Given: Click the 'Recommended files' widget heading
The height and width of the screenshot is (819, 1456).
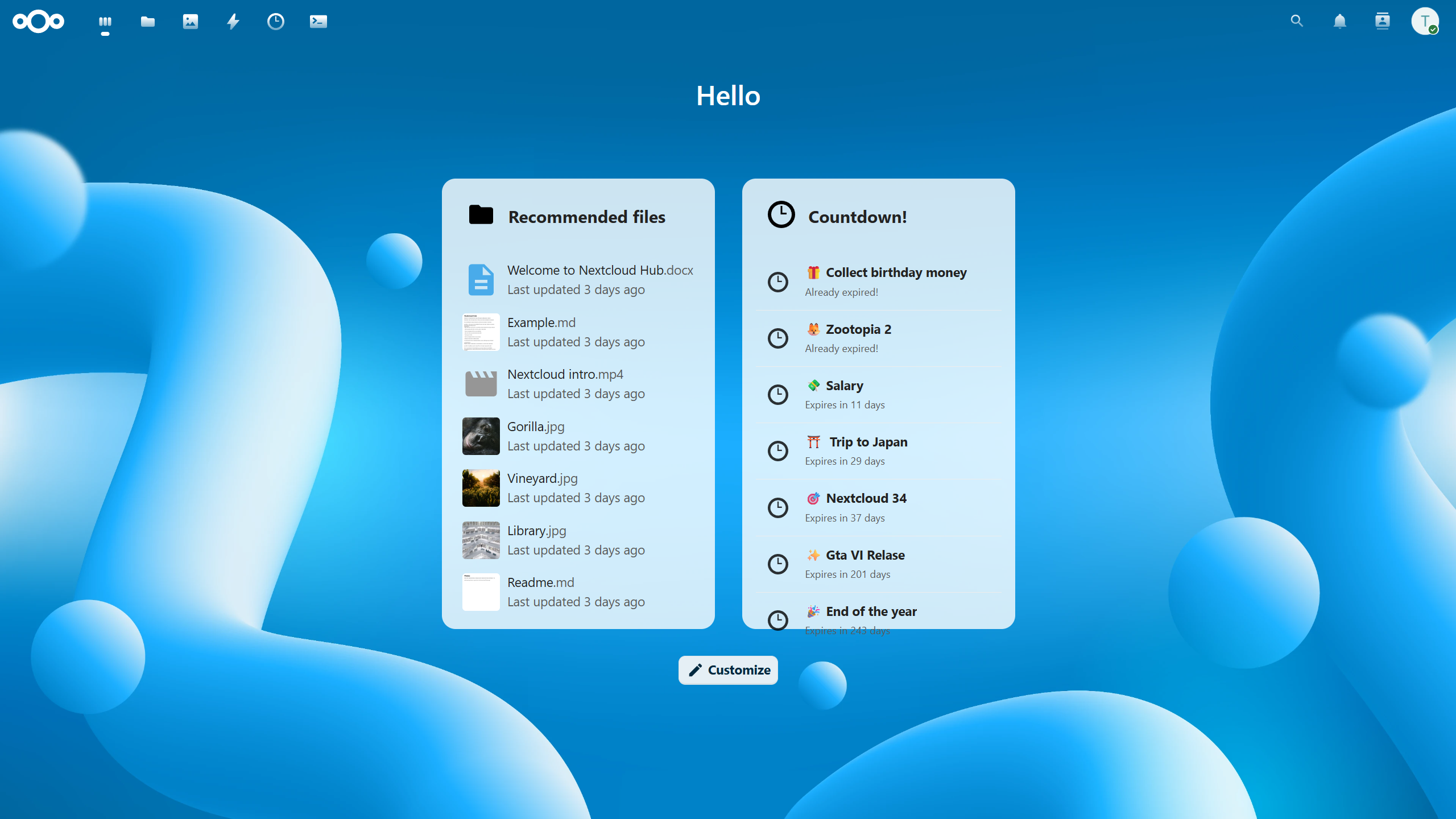Looking at the screenshot, I should pos(587,217).
